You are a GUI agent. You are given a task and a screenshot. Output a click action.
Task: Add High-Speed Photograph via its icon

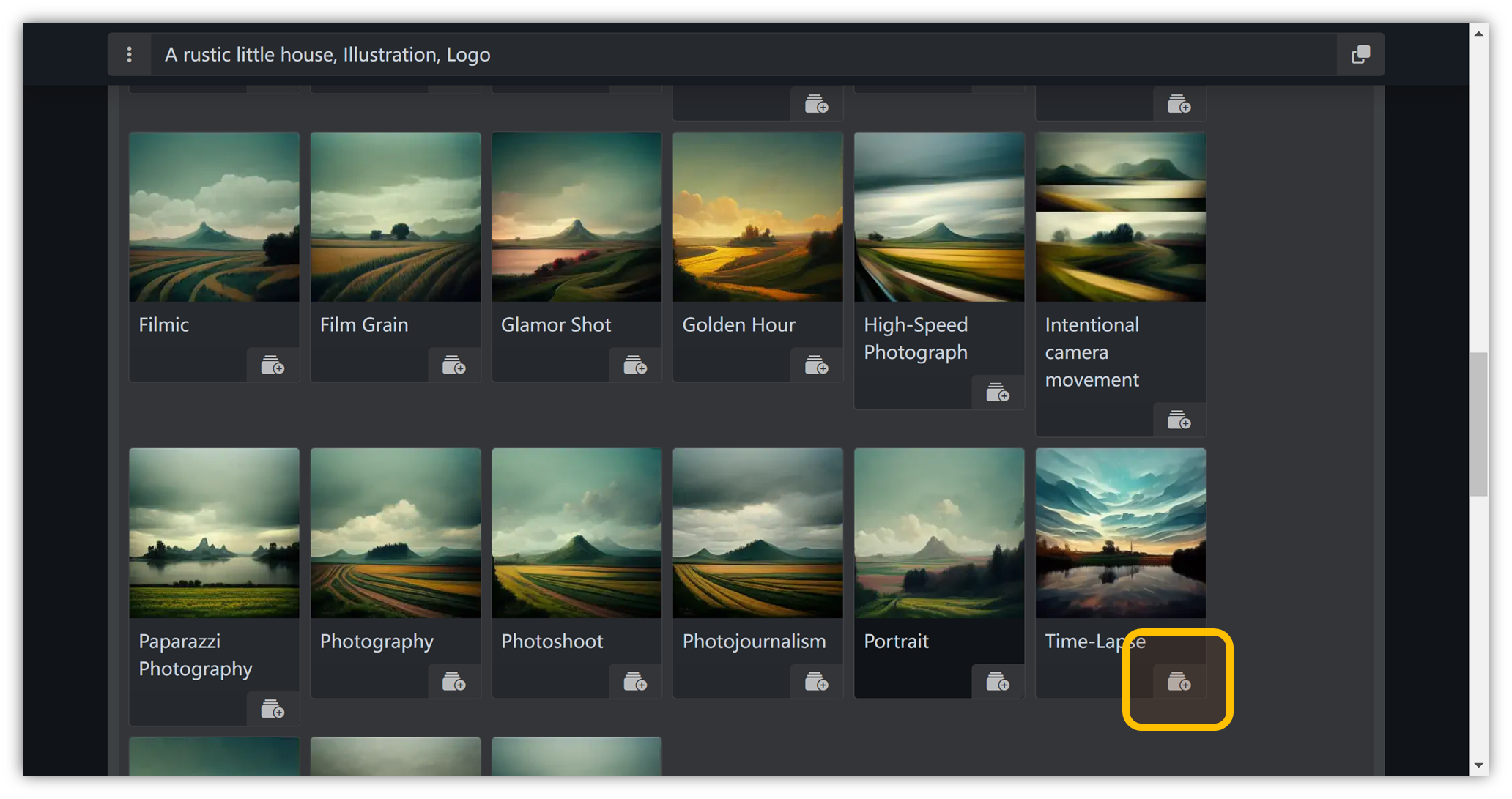pyautogui.click(x=998, y=393)
